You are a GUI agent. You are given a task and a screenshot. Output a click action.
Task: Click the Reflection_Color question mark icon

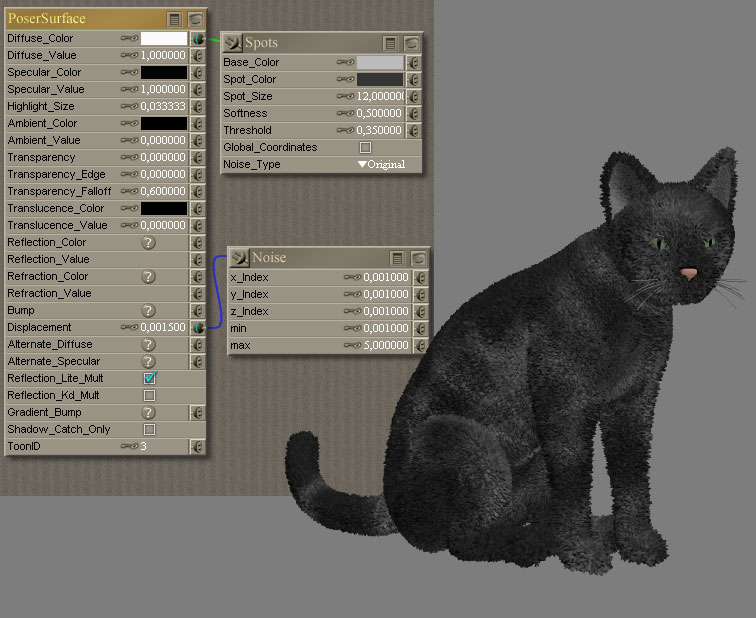(148, 242)
